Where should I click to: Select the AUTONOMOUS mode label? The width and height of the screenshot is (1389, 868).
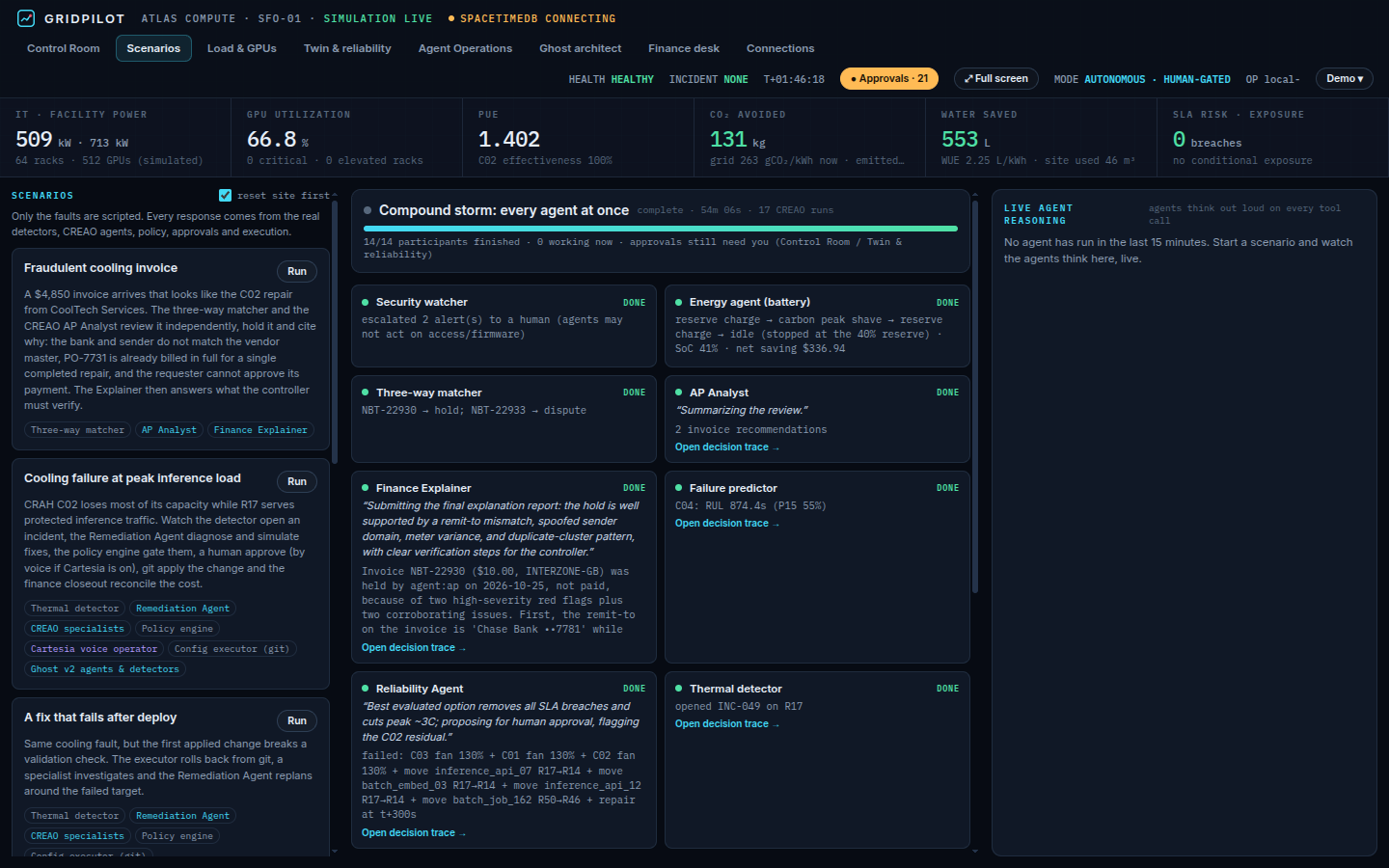click(1115, 79)
